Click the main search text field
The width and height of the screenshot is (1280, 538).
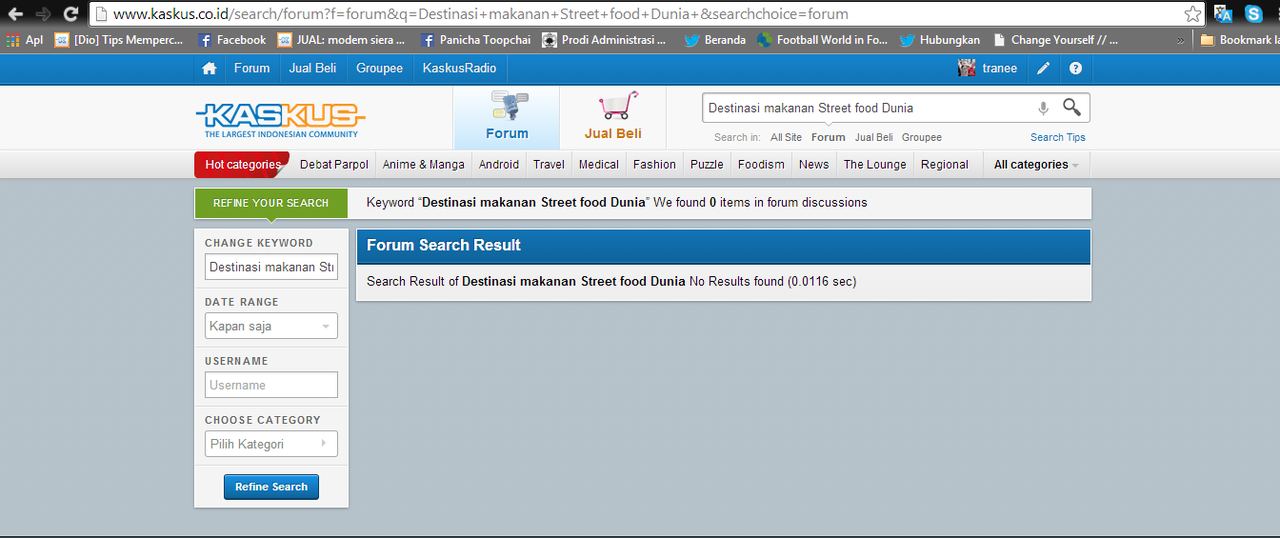[868, 108]
